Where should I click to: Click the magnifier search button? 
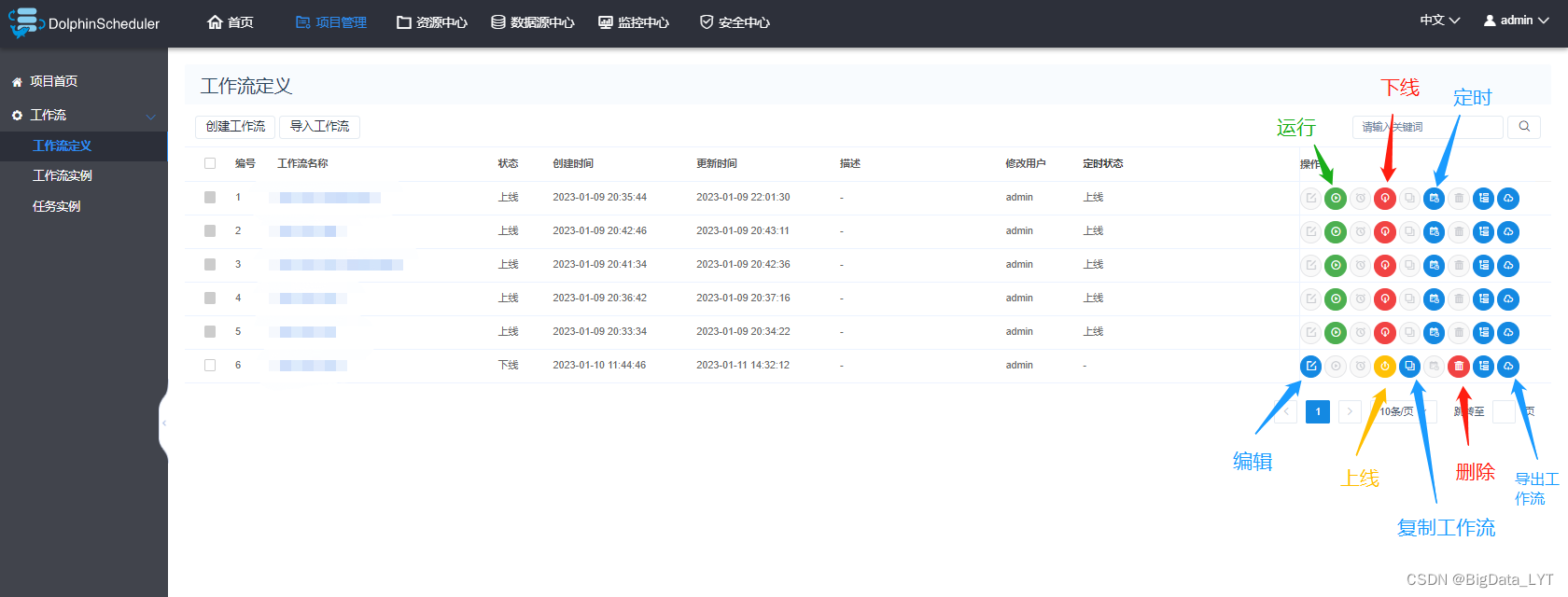click(1524, 127)
